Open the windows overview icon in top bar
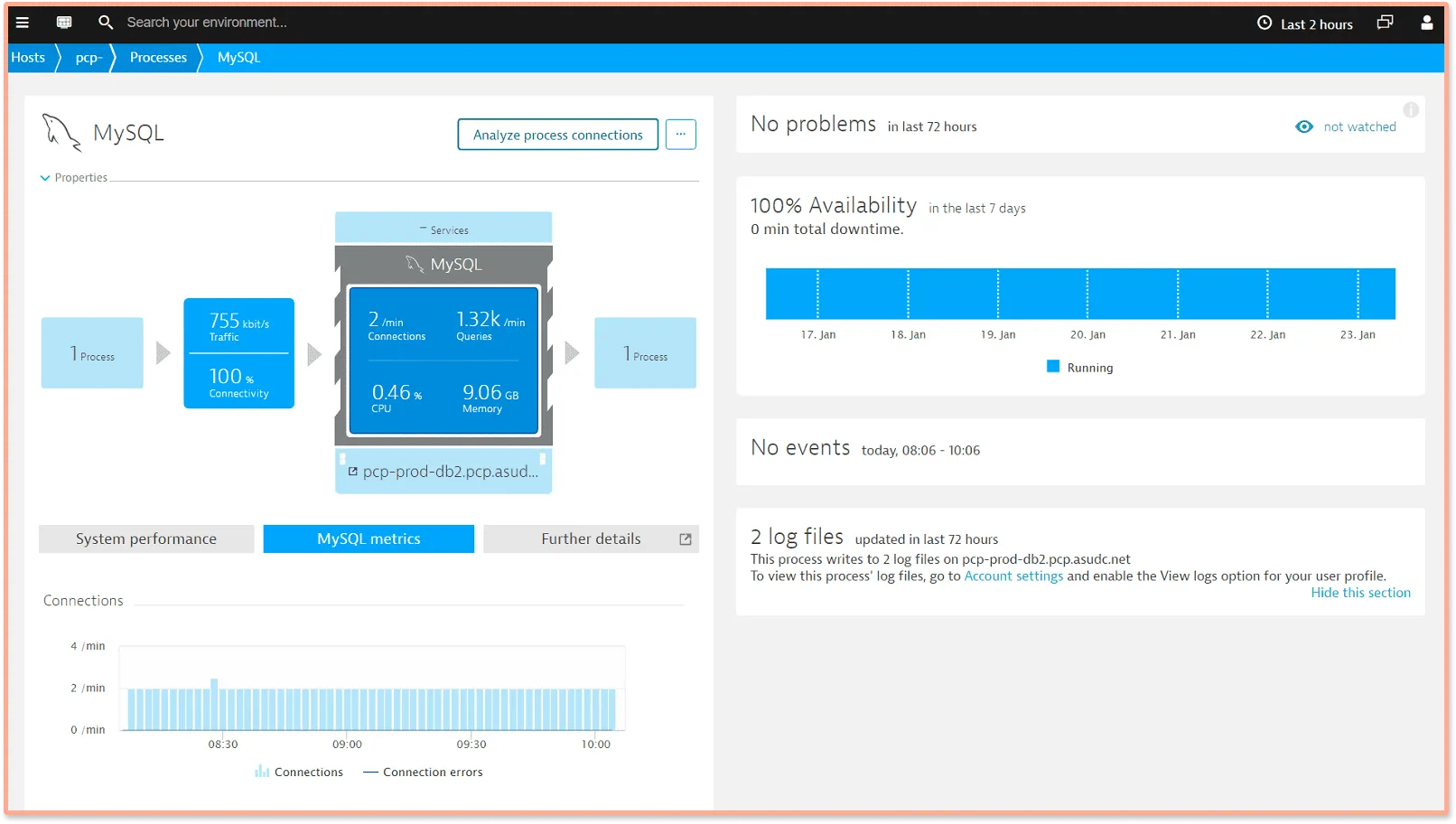The width and height of the screenshot is (1456, 824). (x=1385, y=23)
